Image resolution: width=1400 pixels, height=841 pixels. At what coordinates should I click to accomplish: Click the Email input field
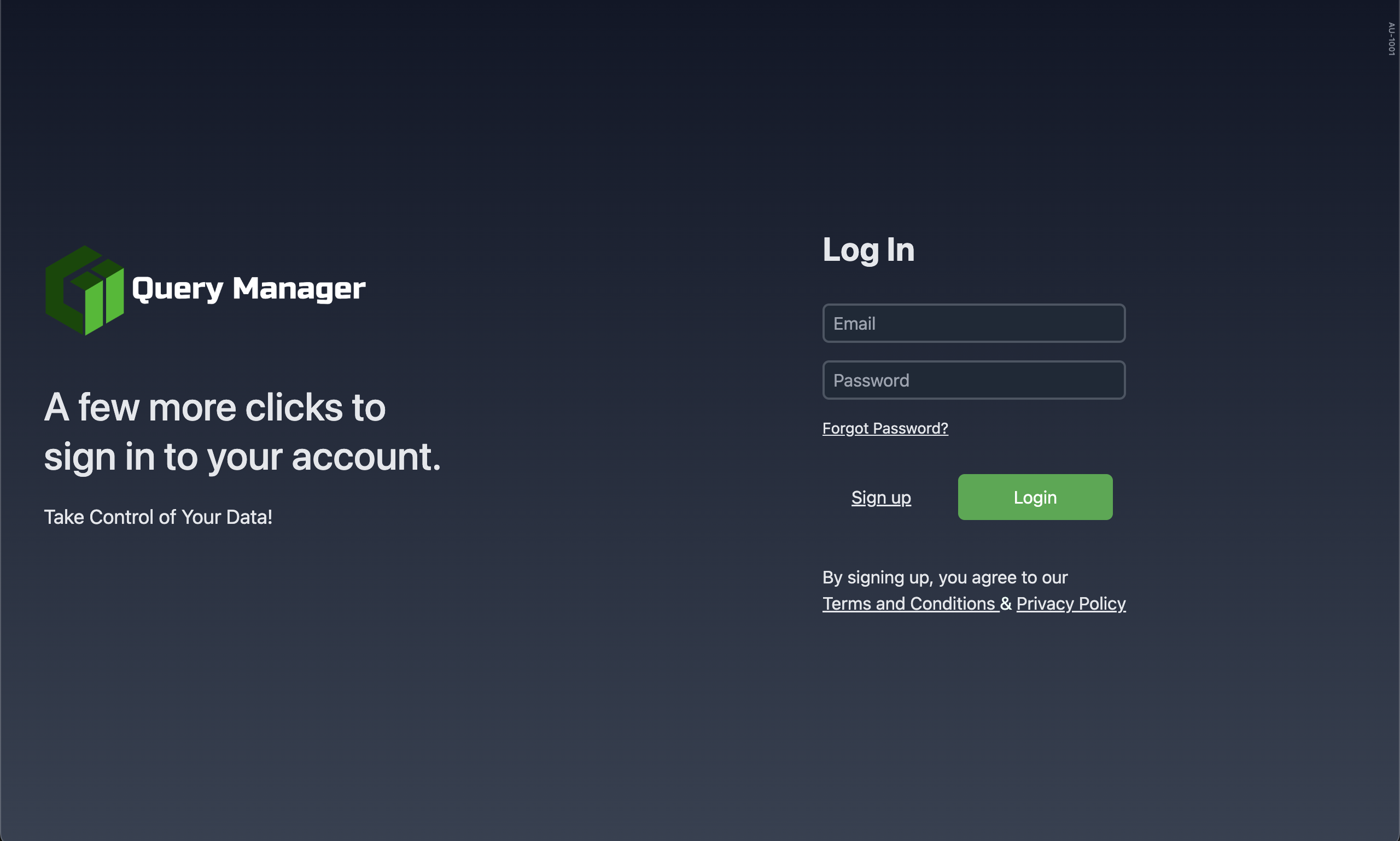pyautogui.click(x=973, y=323)
